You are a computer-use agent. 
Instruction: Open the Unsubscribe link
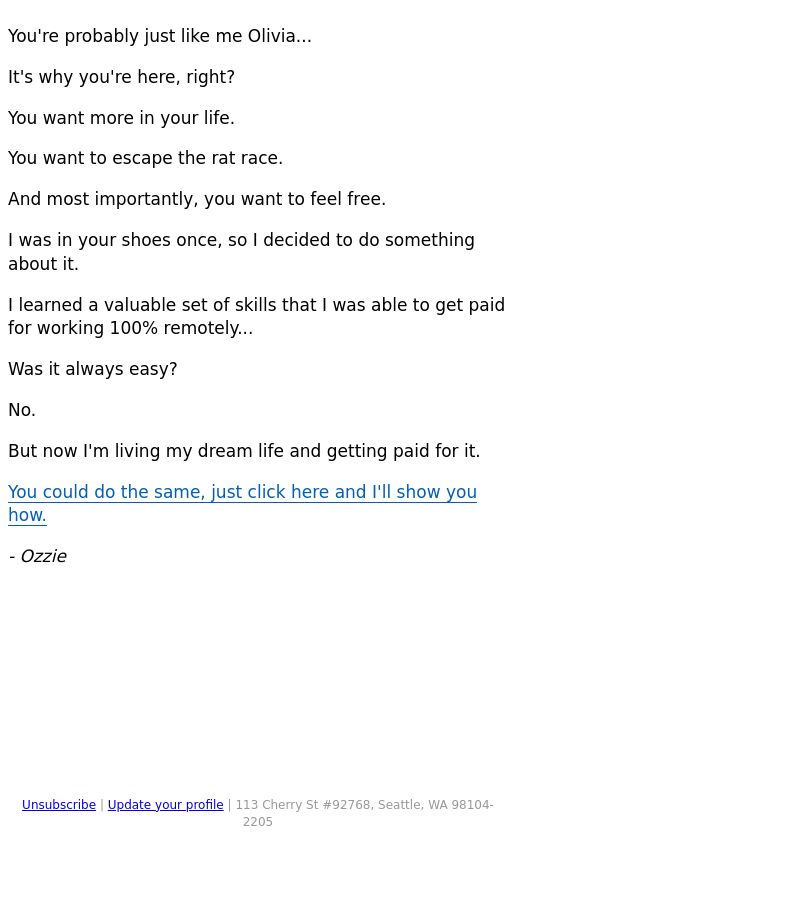[x=59, y=805]
